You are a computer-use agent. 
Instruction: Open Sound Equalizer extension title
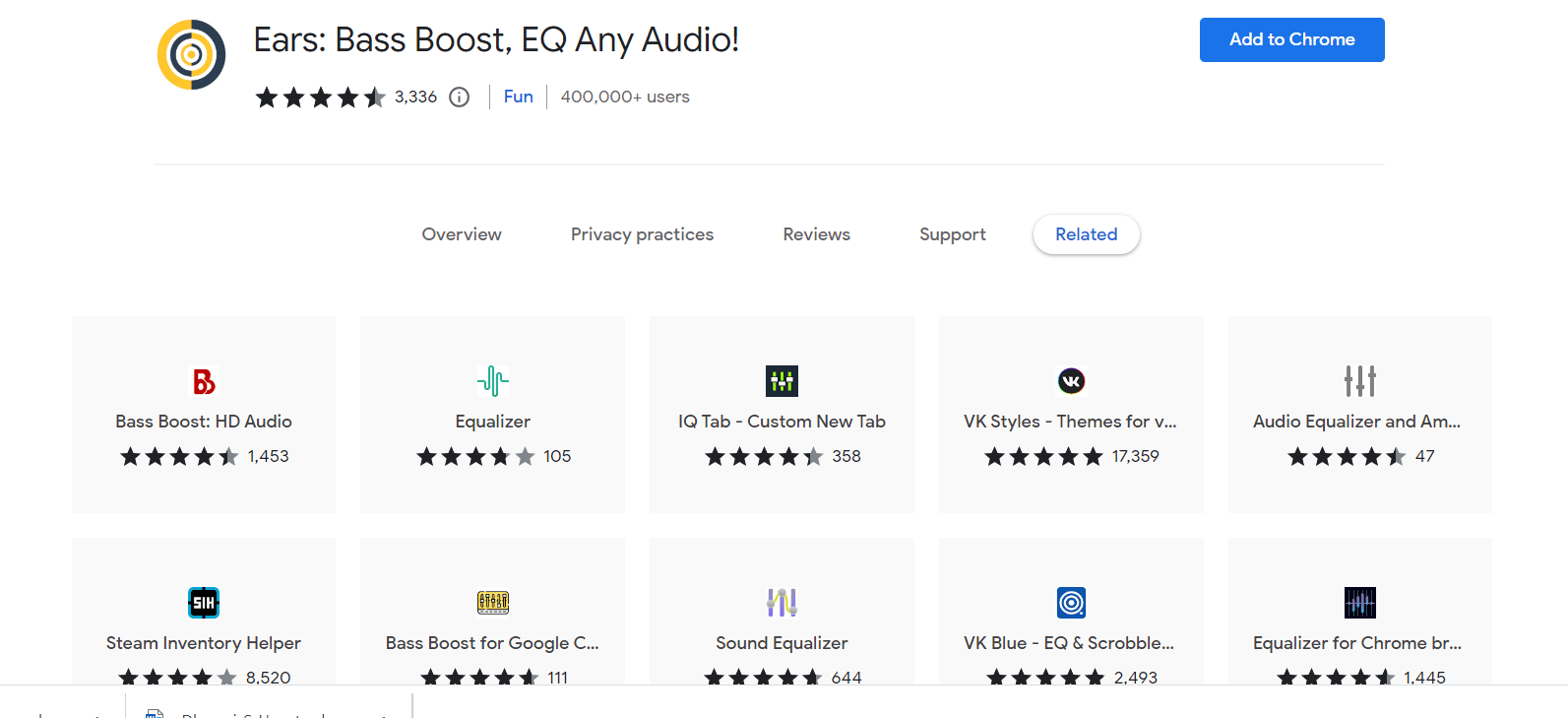pyautogui.click(x=782, y=643)
